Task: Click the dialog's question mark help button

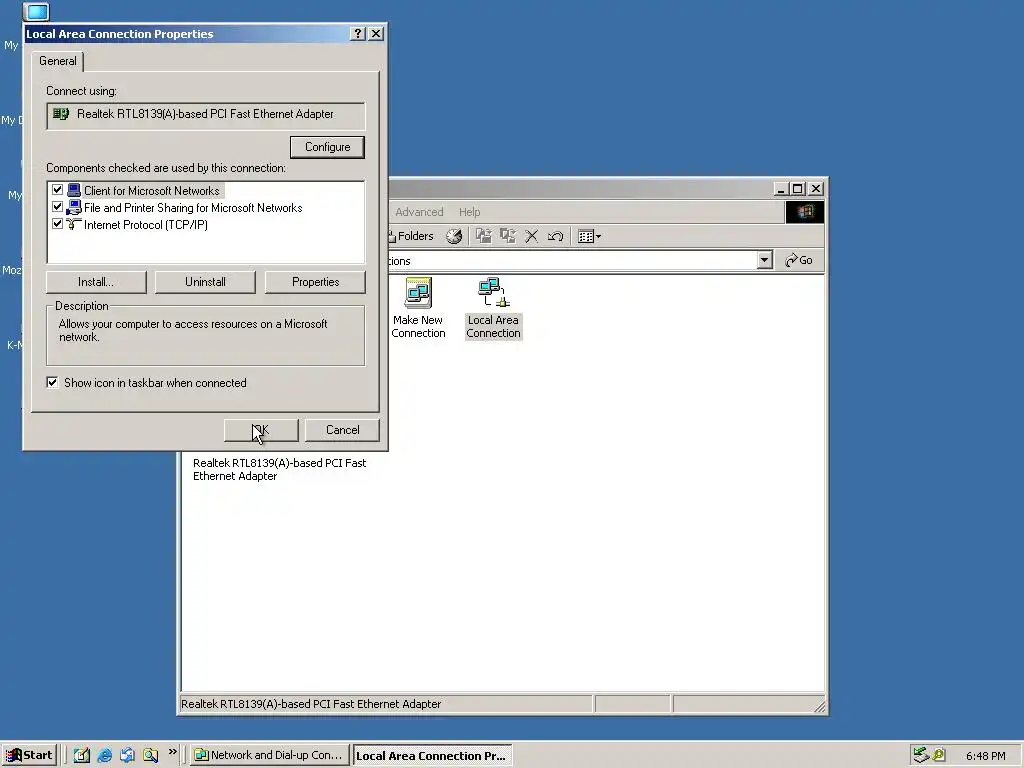Action: click(357, 34)
